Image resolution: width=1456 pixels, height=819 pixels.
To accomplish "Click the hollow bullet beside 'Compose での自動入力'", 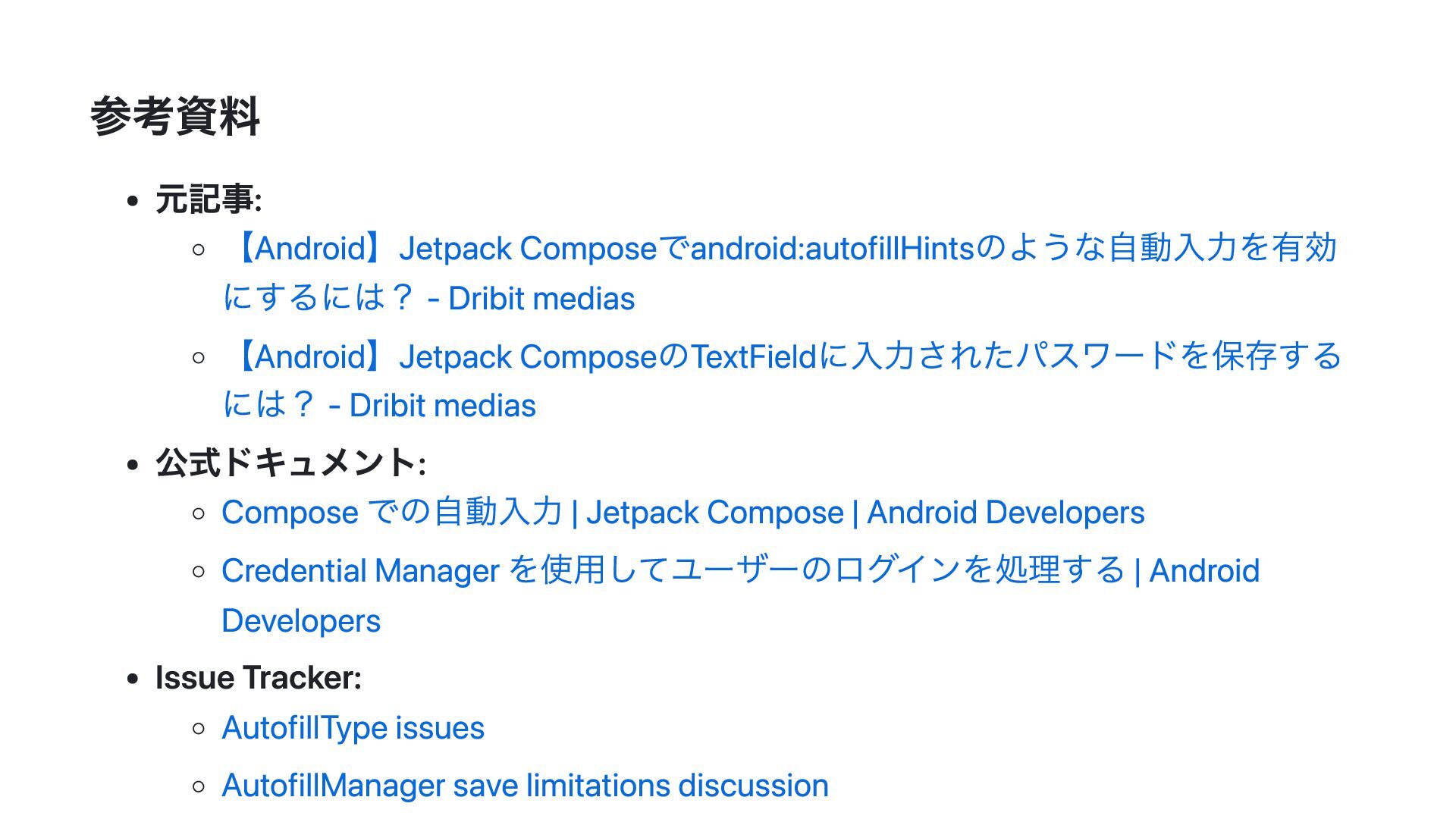I will coord(199,514).
